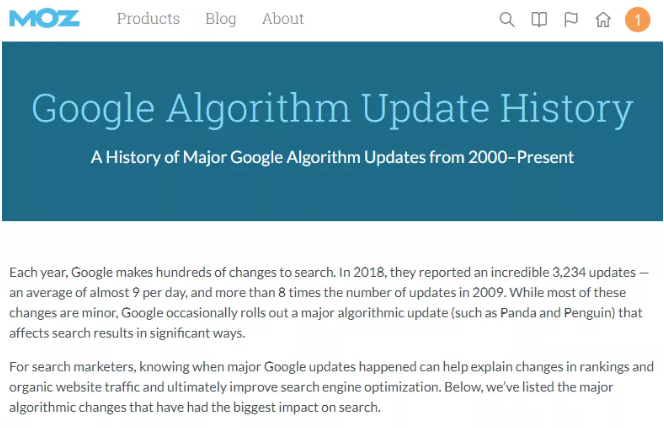Click the subtitle about Major Google Algorithm Updates
The image size is (664, 428).
coord(332,157)
